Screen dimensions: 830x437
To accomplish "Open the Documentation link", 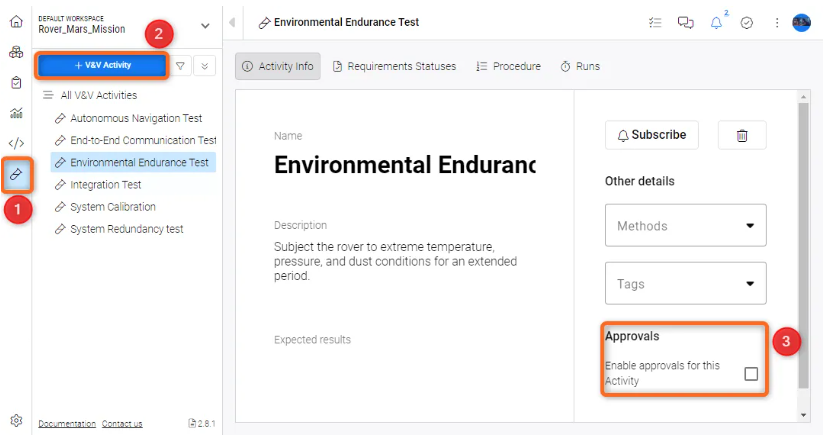I will 67,424.
